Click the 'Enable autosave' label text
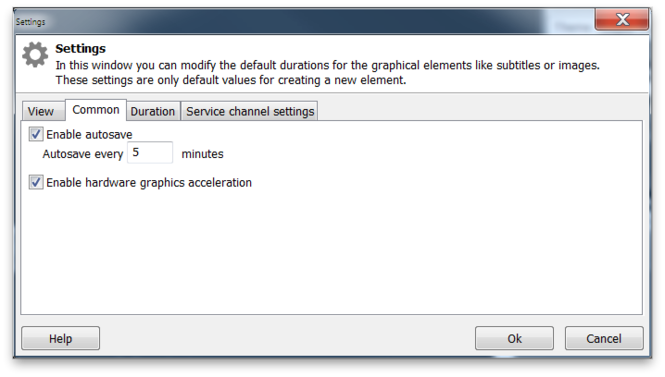This screenshot has height=377, width=665. tap(89, 134)
